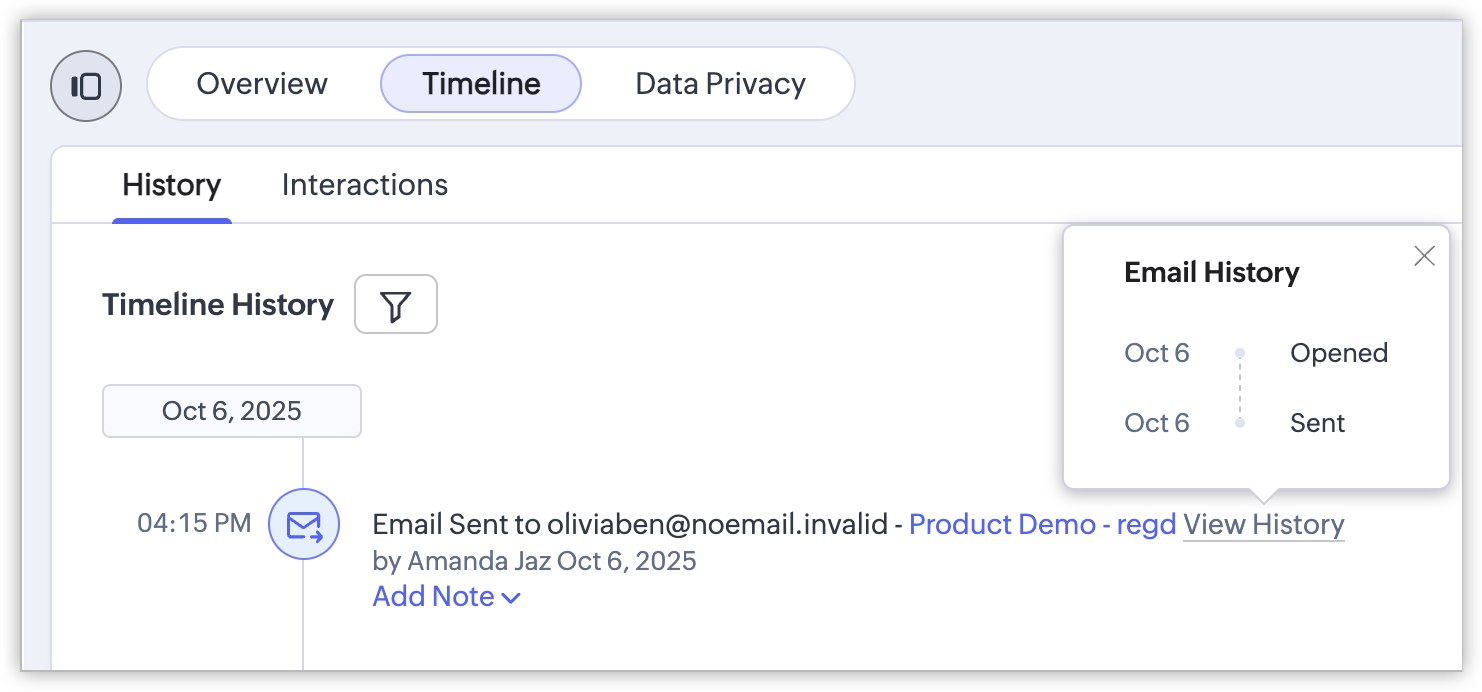This screenshot has width=1482, height=692.
Task: Click the Oct 6, 2025 date marker
Action: coord(232,411)
